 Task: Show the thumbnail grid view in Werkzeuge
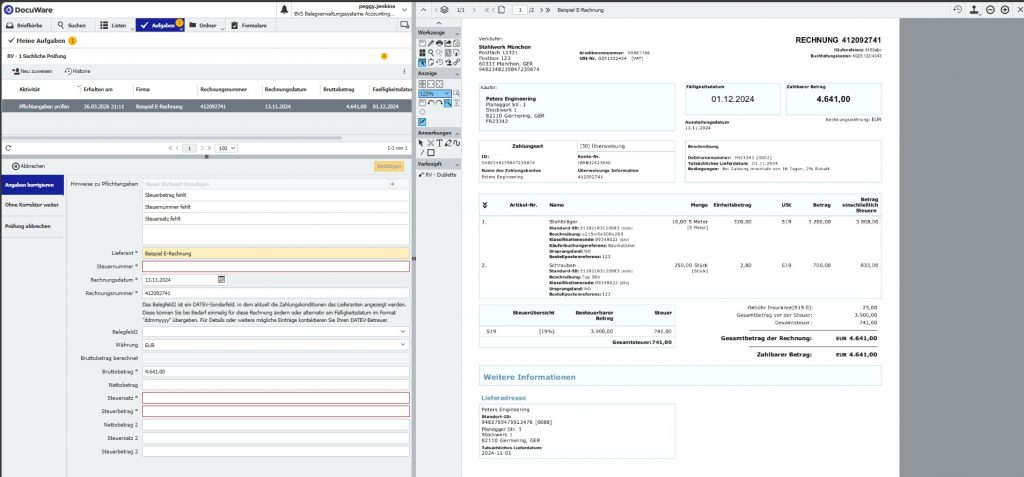tap(422, 52)
